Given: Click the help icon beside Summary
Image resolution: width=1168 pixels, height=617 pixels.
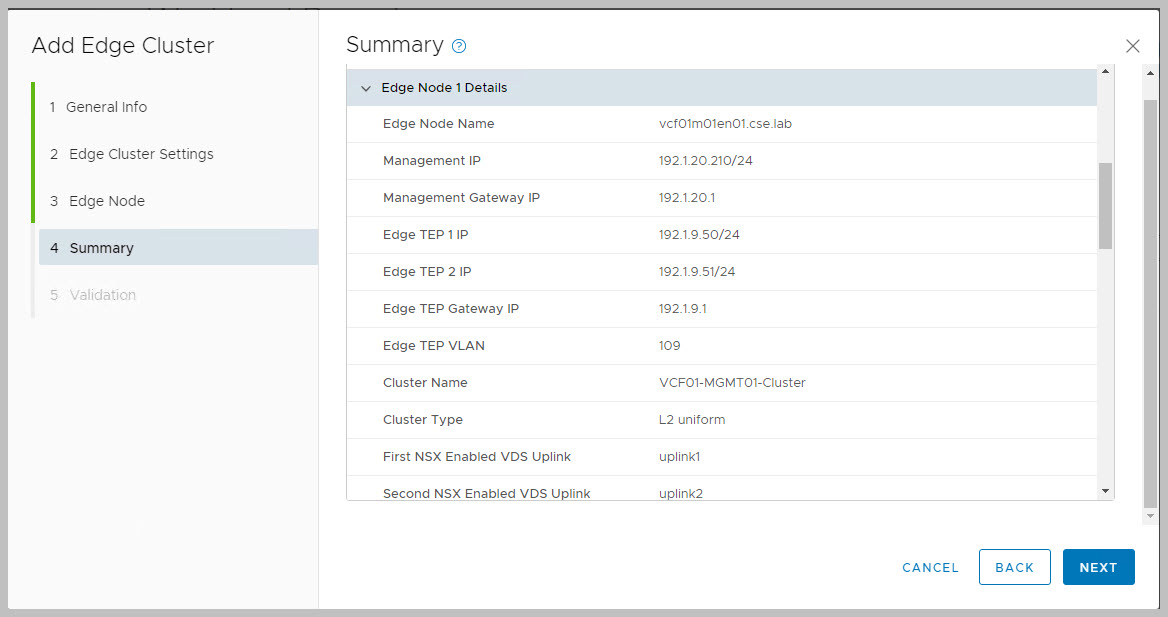Looking at the screenshot, I should [459, 46].
